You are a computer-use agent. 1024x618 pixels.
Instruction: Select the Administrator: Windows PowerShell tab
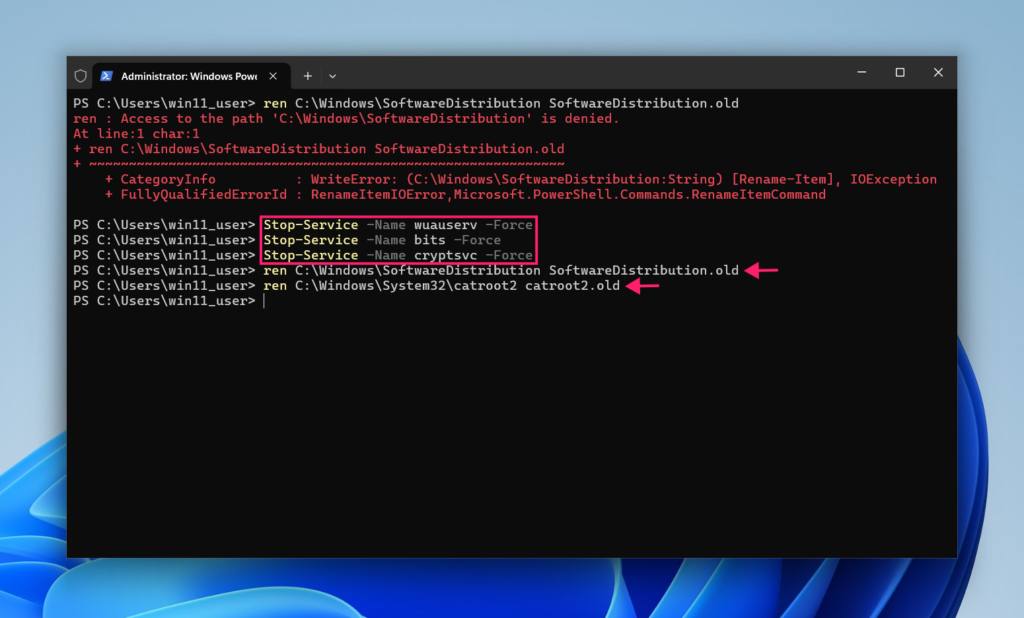pyautogui.click(x=189, y=76)
